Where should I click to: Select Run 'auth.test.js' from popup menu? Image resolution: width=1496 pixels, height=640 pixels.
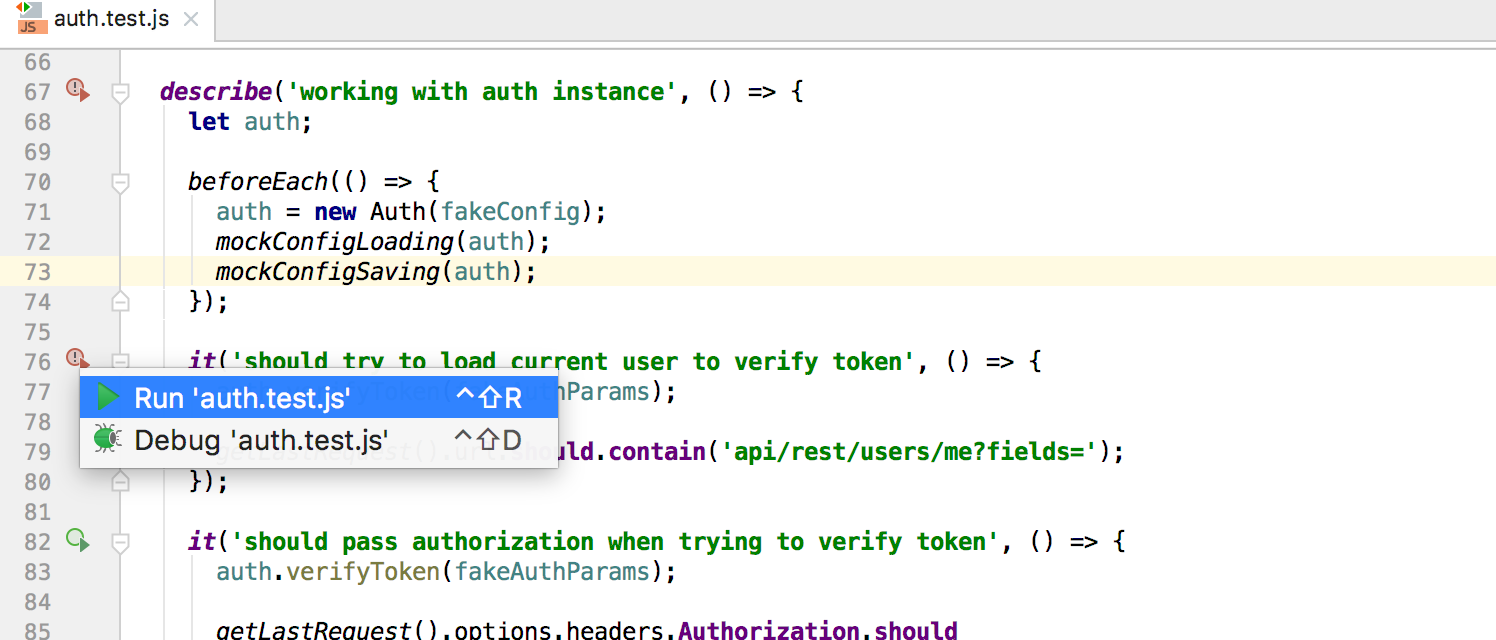point(242,398)
